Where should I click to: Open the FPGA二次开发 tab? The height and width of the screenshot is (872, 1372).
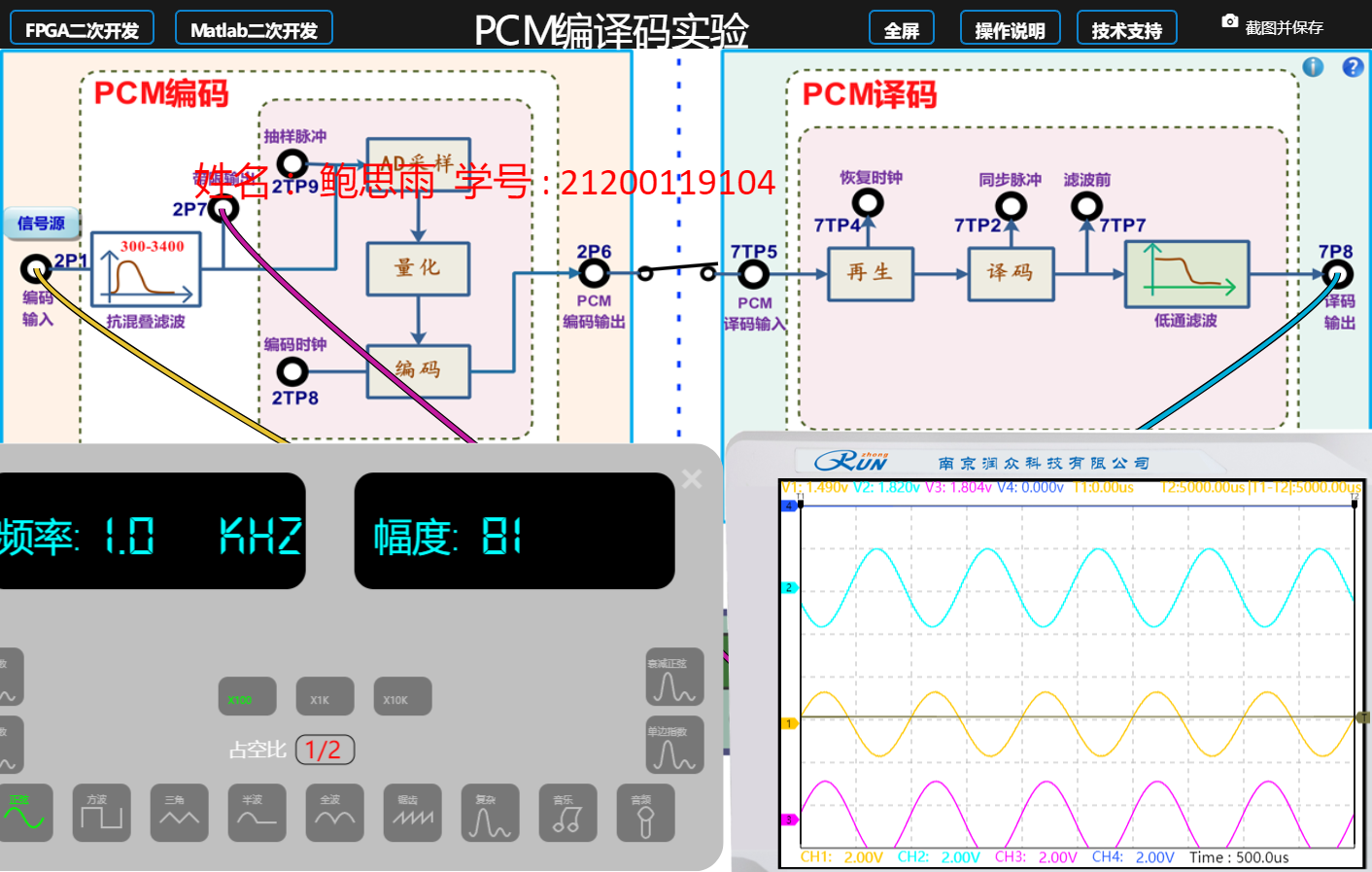[x=82, y=29]
